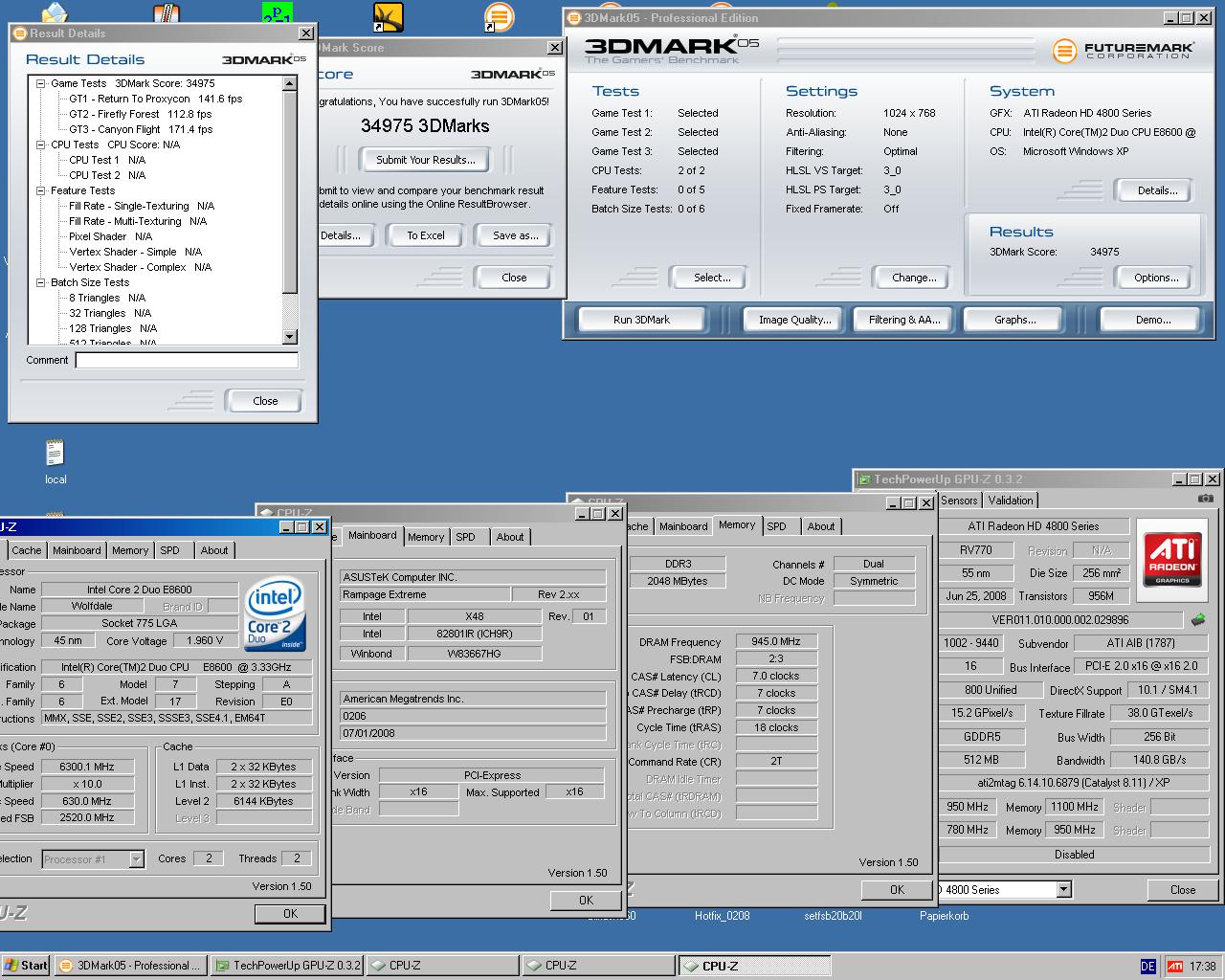The height and width of the screenshot is (980, 1225).
Task: Collapse the Batch Size Tests tree node
Action: click(41, 282)
